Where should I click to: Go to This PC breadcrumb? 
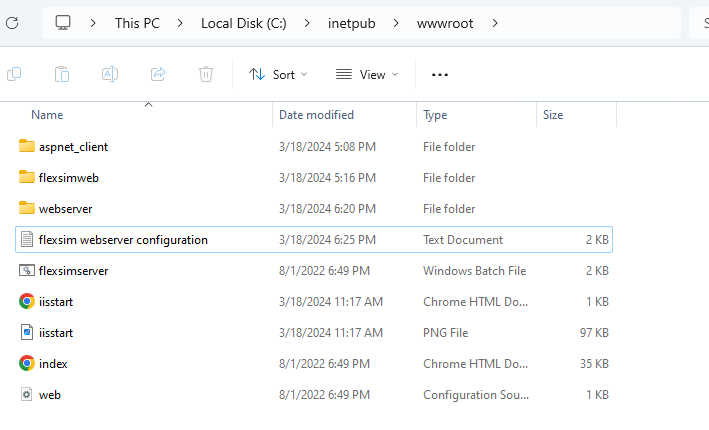tap(137, 23)
